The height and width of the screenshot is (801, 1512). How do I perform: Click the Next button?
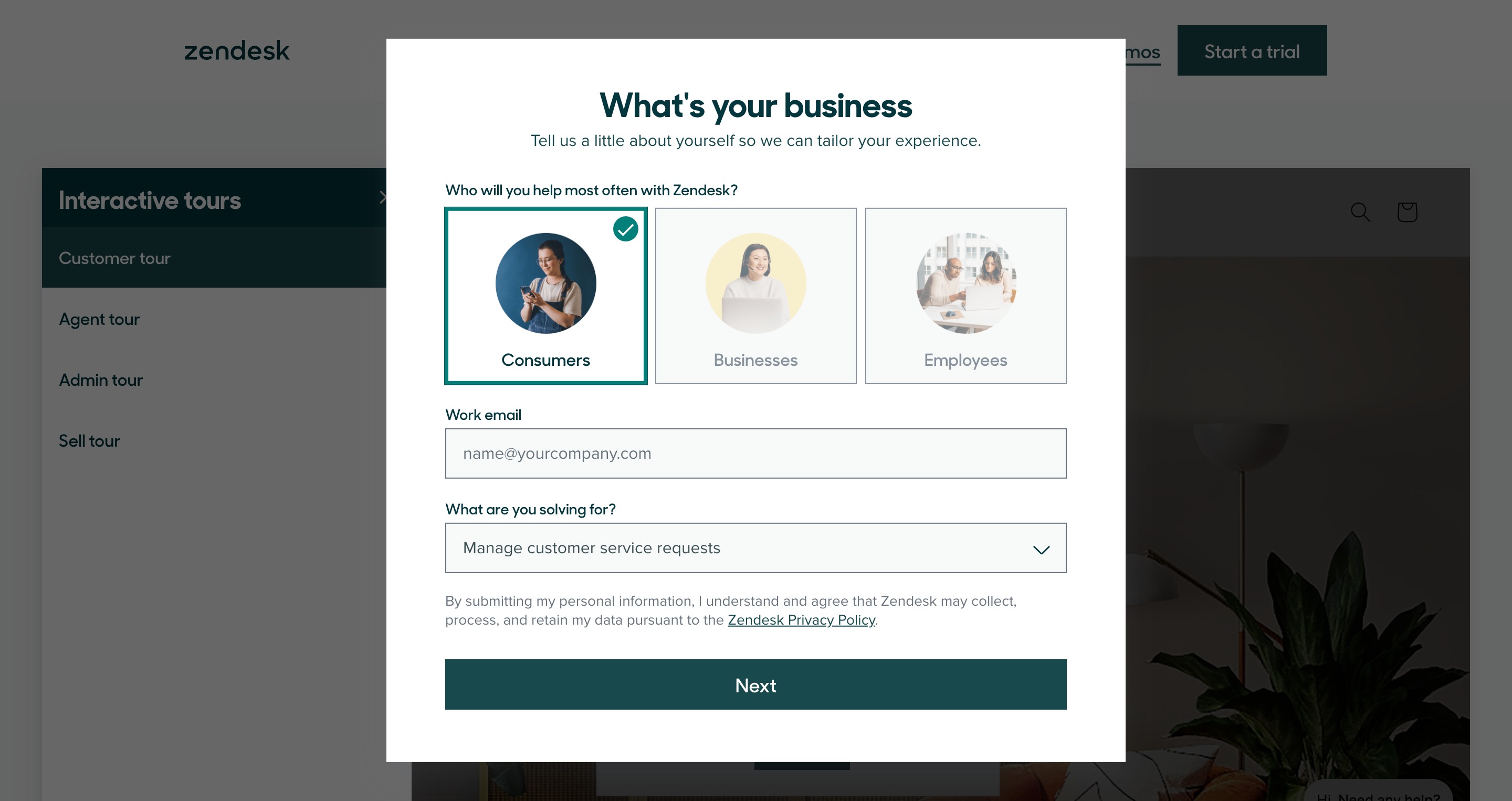tap(755, 685)
